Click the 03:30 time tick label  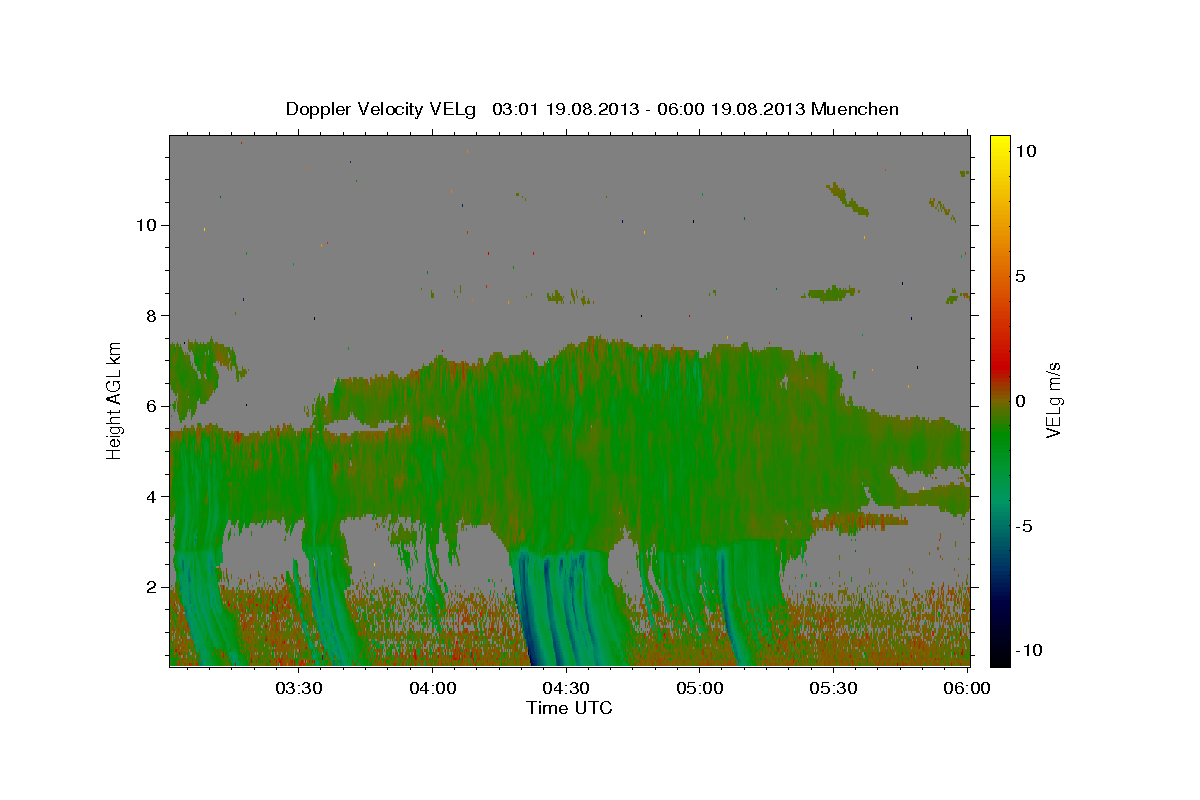pyautogui.click(x=298, y=688)
